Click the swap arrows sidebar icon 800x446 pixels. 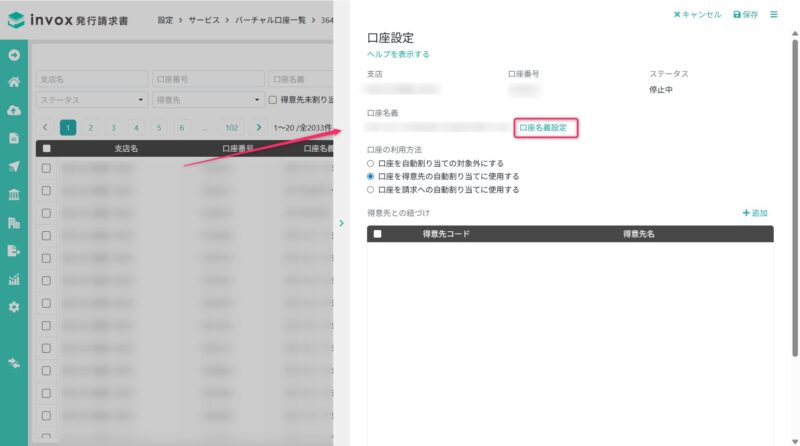[14, 363]
